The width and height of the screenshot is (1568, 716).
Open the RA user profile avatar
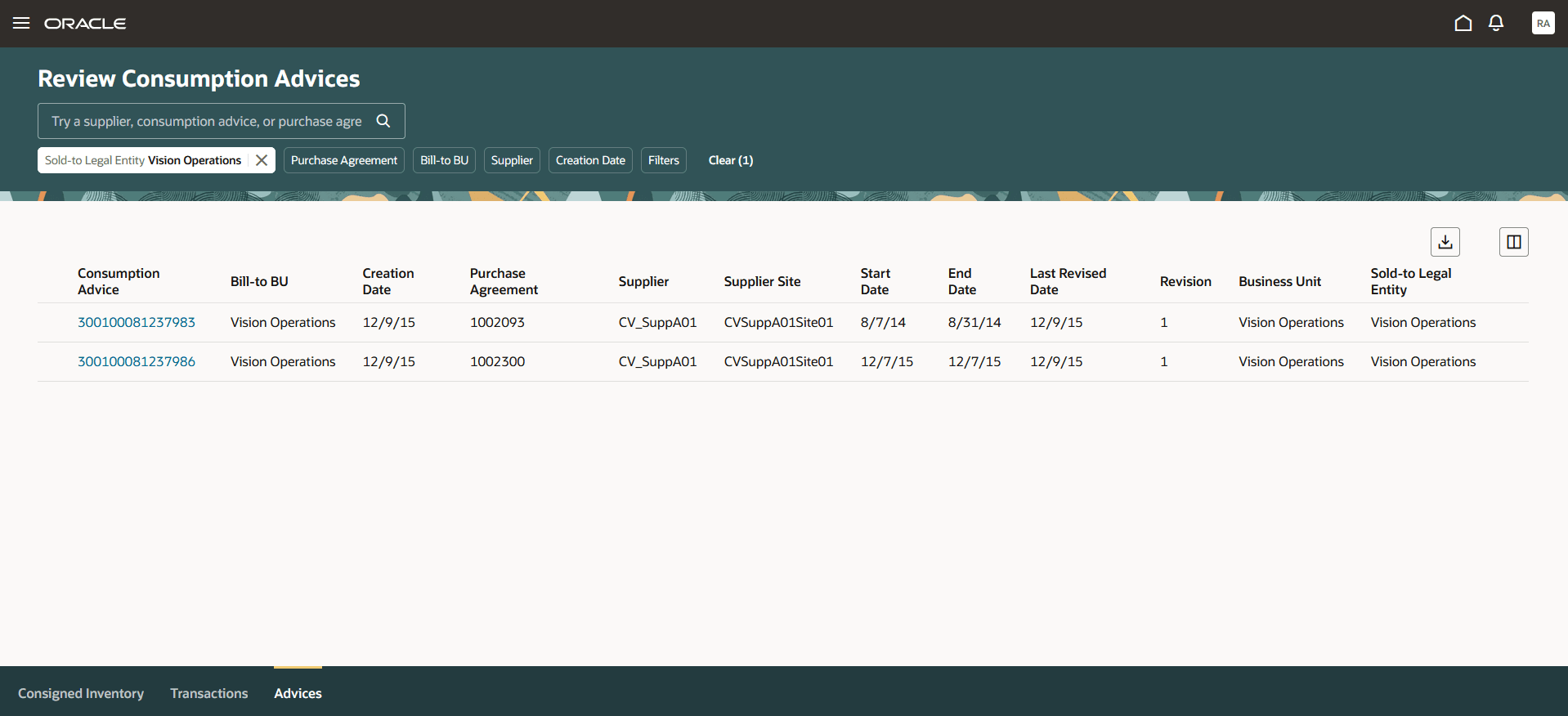(1542, 23)
